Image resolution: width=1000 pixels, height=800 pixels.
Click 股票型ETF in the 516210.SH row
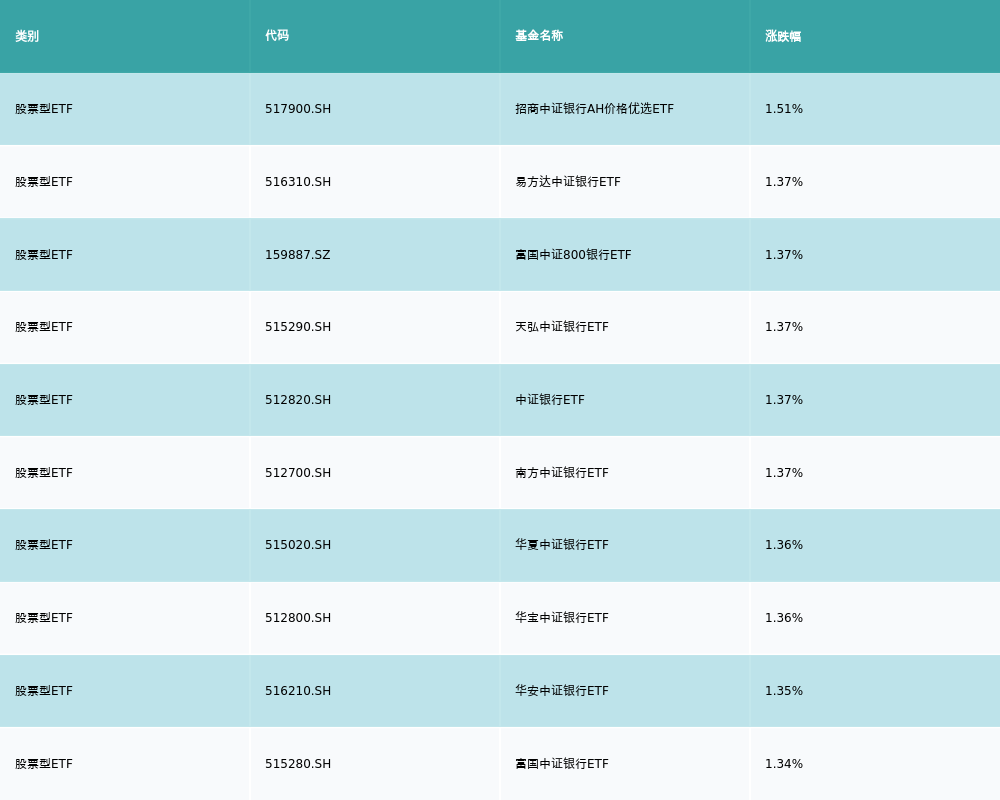pyautogui.click(x=44, y=691)
